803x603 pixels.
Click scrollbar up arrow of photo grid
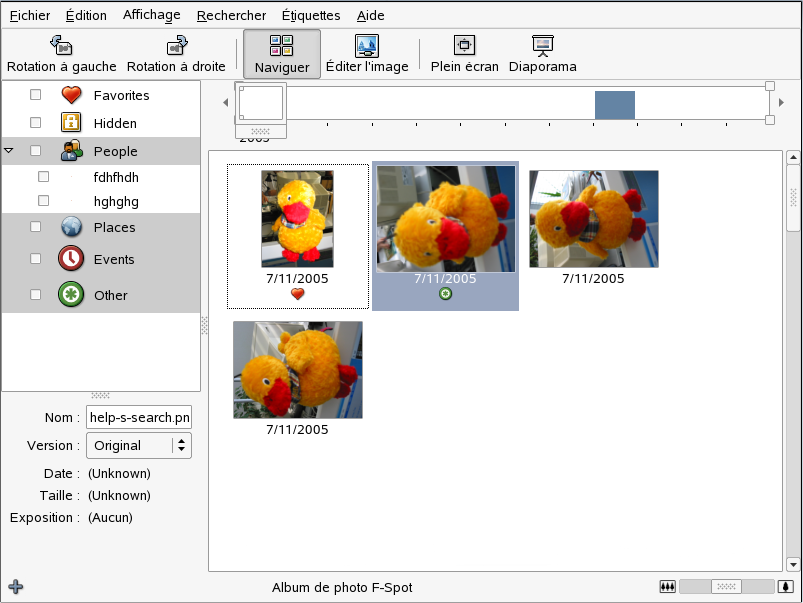(x=793, y=157)
